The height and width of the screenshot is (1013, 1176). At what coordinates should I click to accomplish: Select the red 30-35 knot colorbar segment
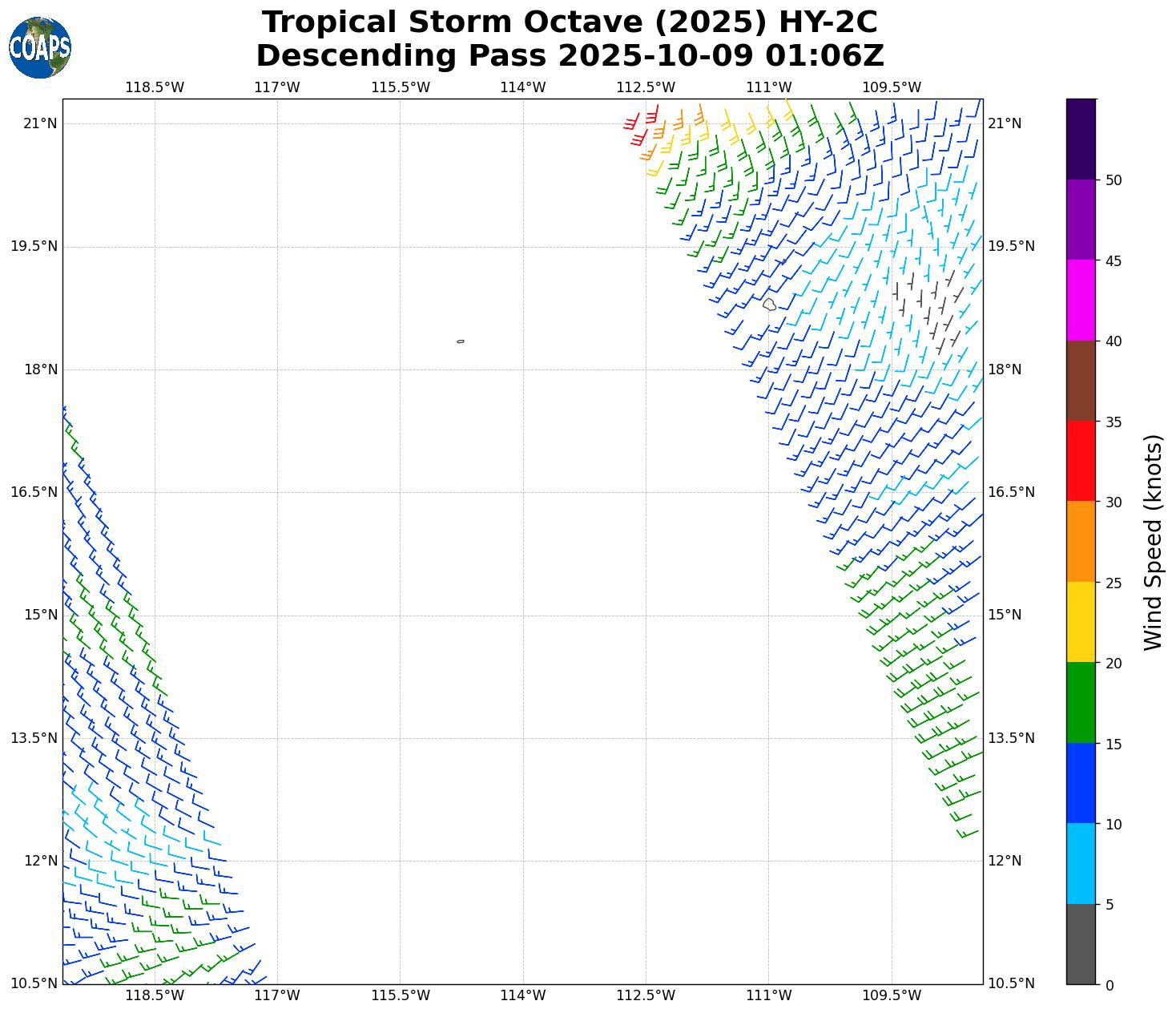tap(1081, 462)
